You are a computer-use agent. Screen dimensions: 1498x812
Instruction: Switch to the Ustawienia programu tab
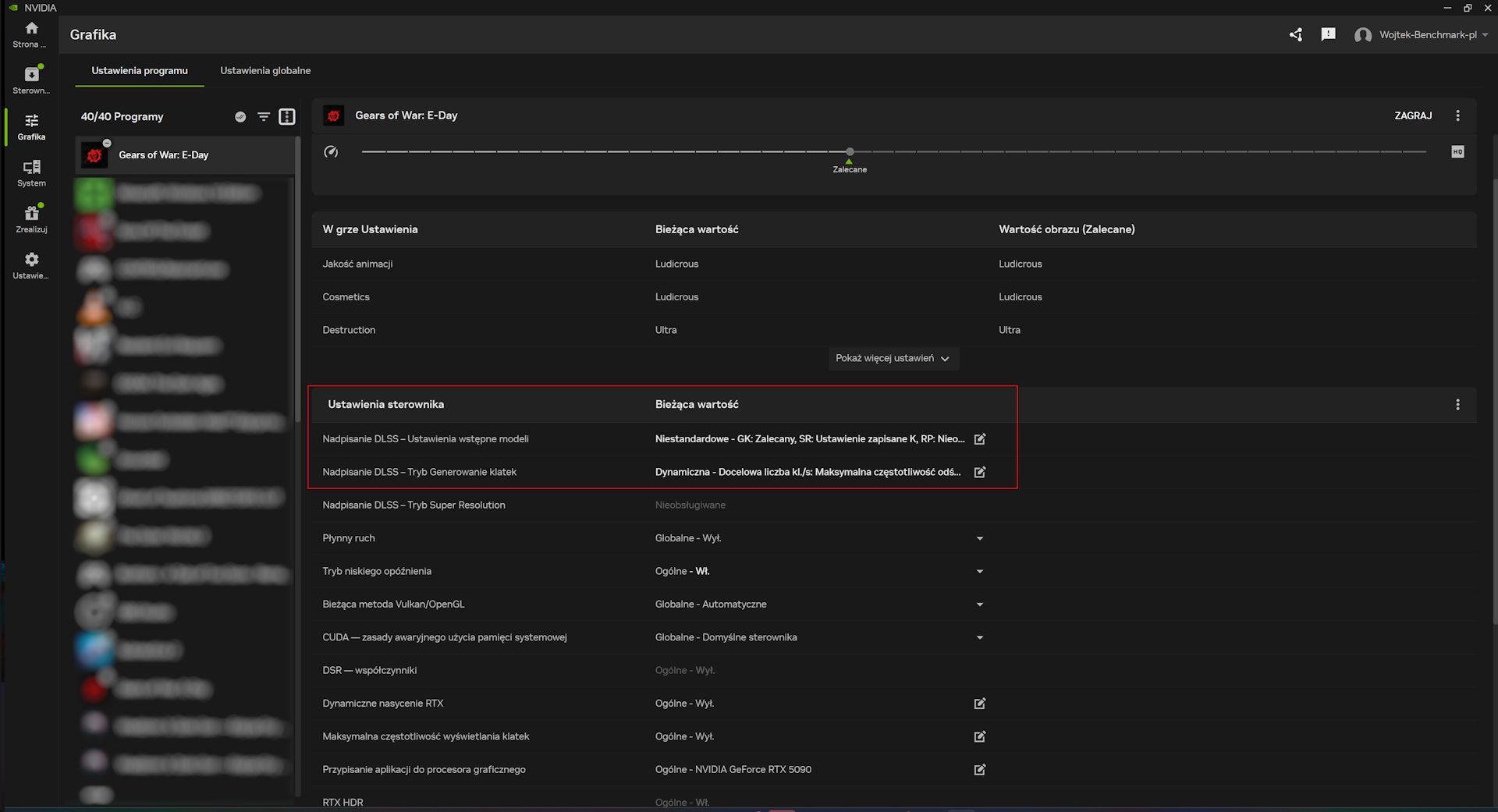140,71
